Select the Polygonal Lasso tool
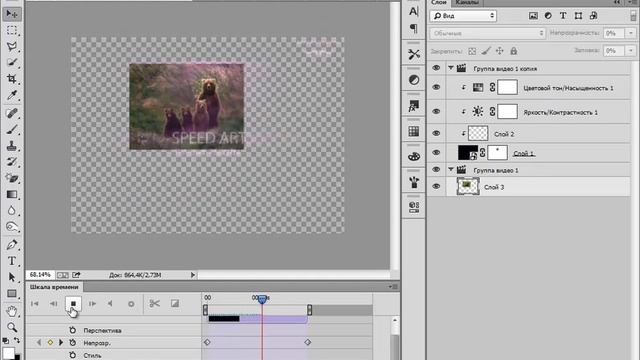 coord(12,47)
